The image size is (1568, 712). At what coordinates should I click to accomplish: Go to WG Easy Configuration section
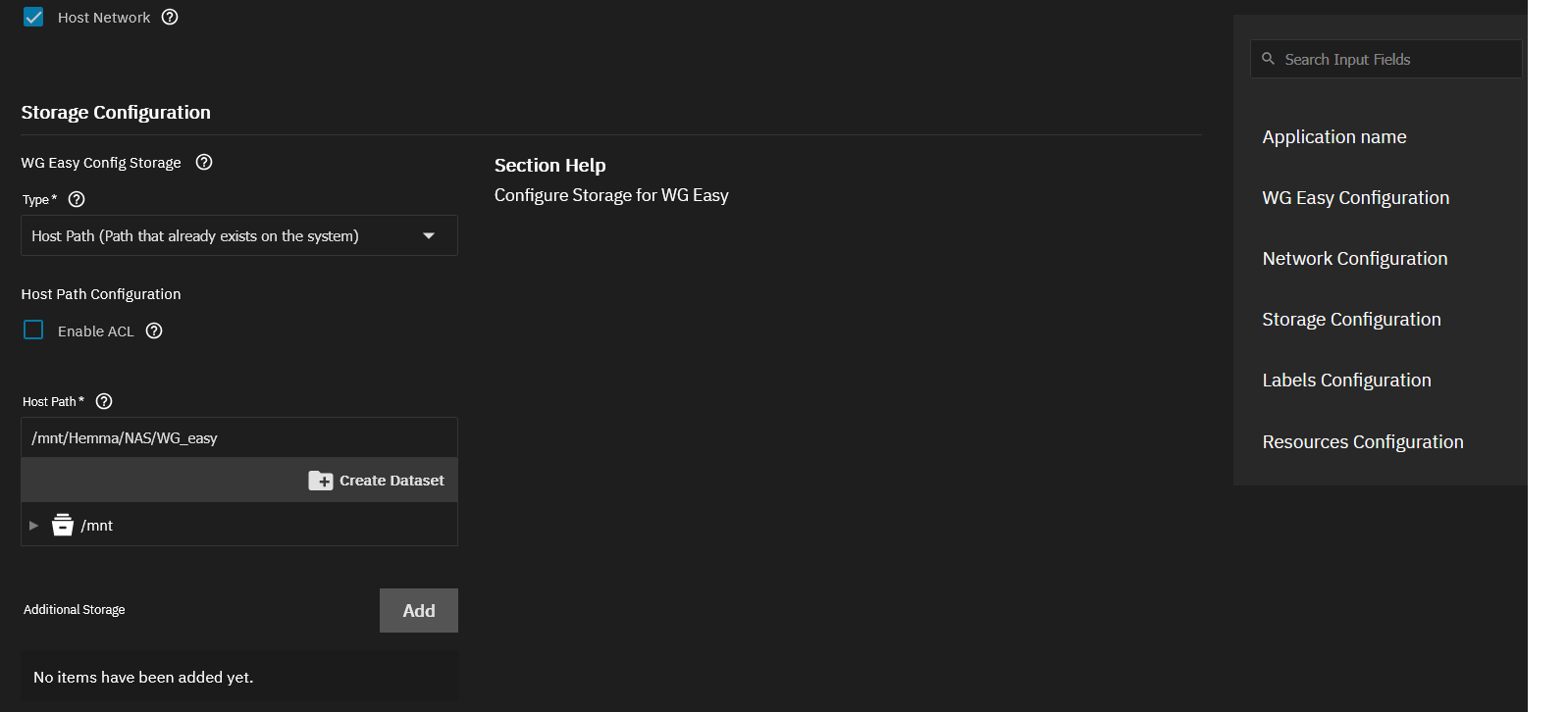click(1355, 198)
